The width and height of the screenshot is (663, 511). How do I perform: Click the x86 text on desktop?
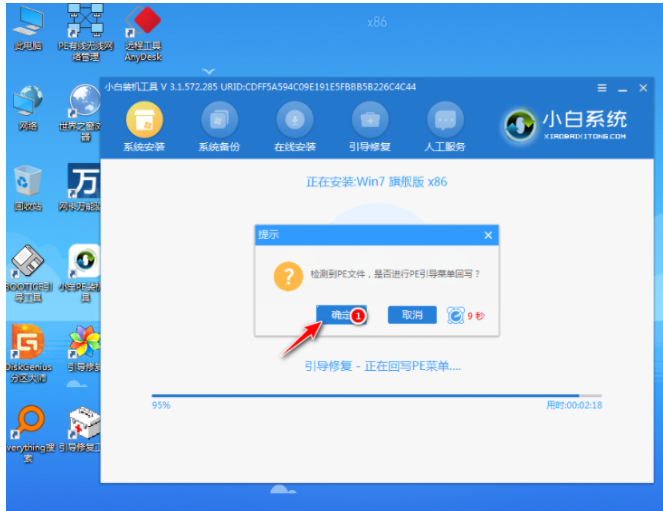377,22
